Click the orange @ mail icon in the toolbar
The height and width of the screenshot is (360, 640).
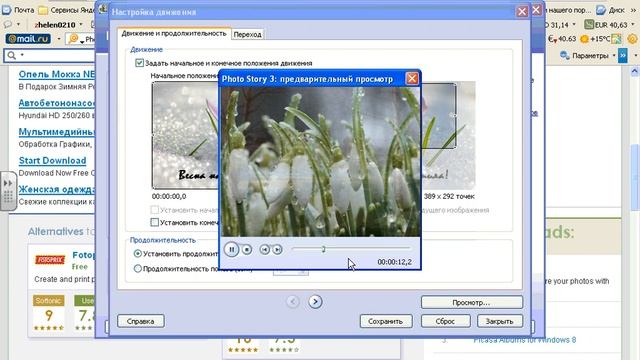coord(74,39)
